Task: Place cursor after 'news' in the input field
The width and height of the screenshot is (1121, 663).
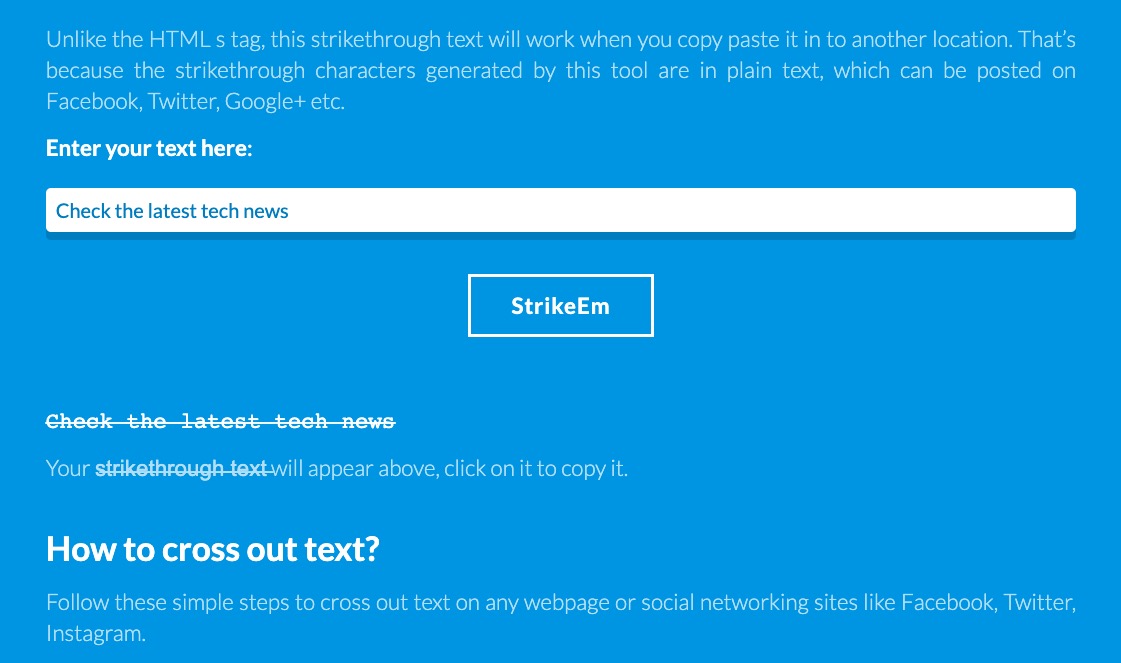Action: click(x=290, y=211)
